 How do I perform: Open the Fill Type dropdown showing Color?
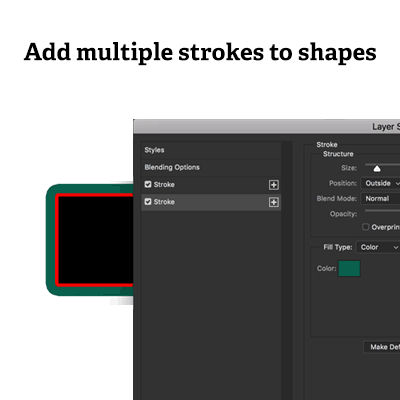point(378,247)
